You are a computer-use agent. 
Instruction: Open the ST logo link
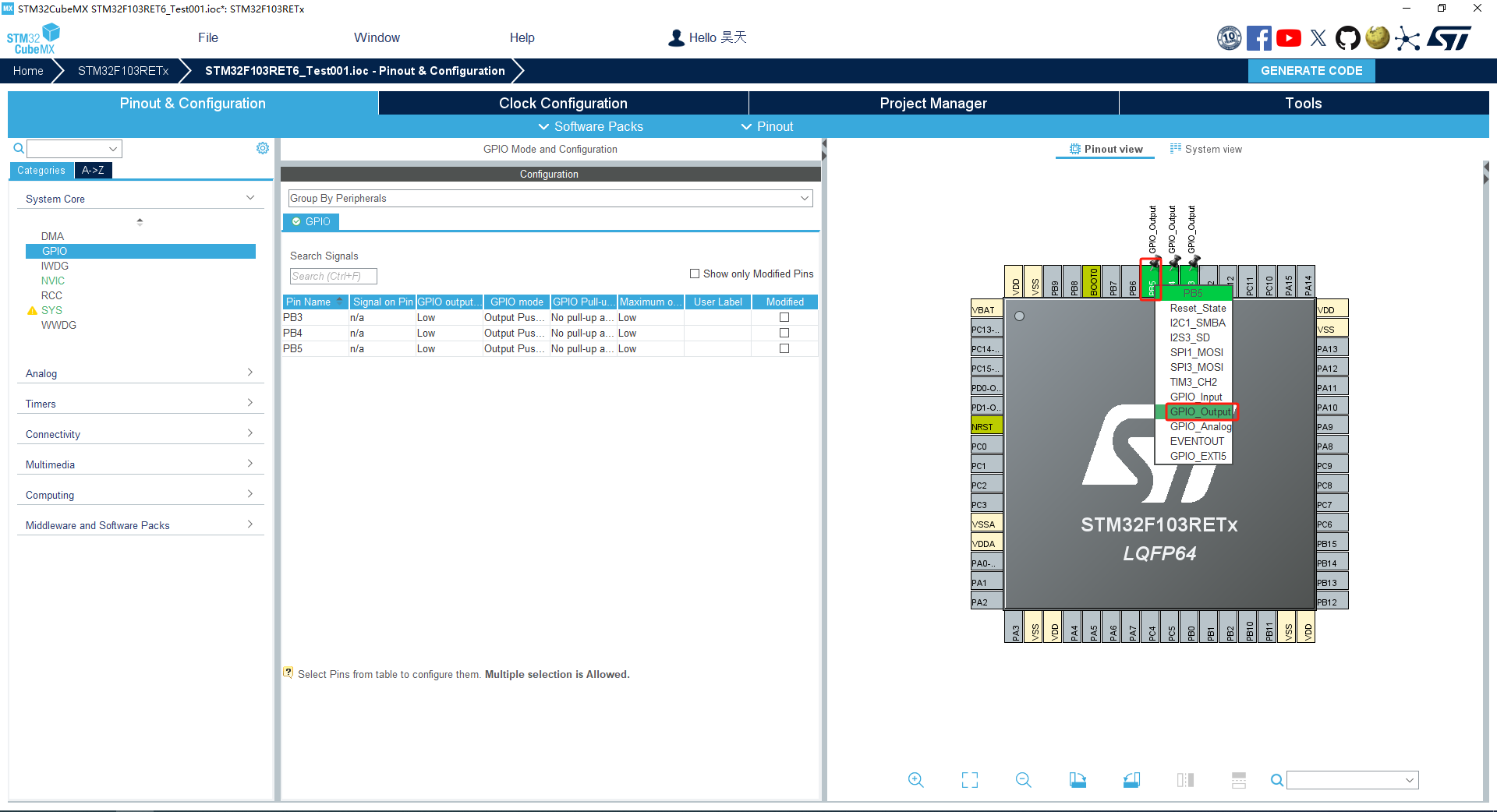[x=1449, y=37]
